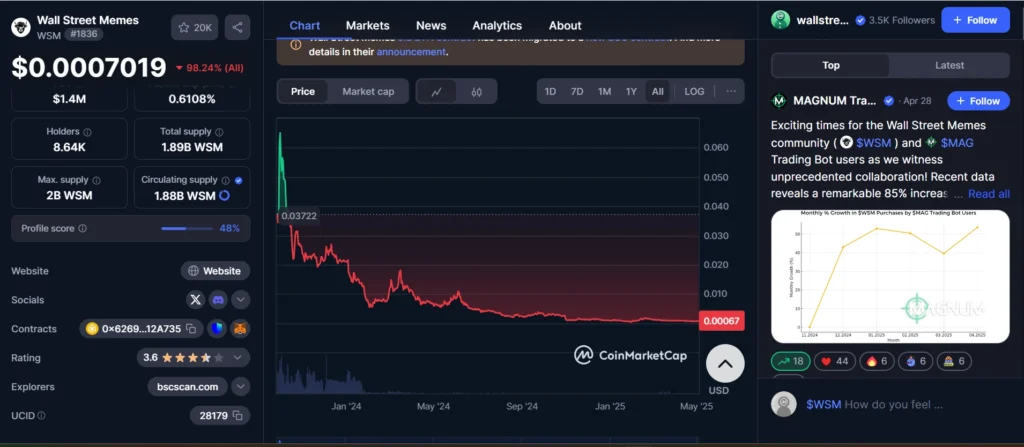Screen dimensions: 1024x447
Task: Switch community feed to Top
Action: [831, 65]
